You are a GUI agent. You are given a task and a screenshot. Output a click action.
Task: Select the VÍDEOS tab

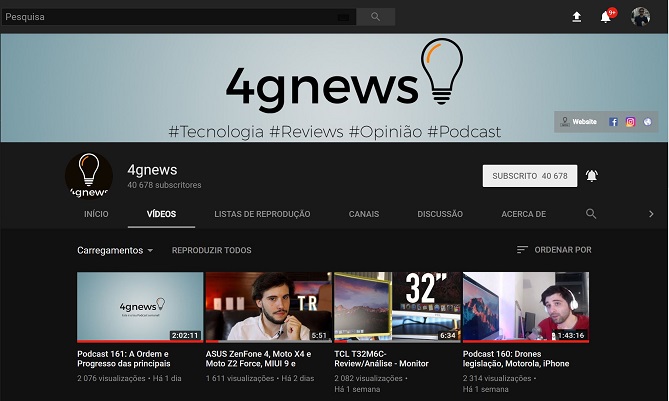[x=161, y=214]
